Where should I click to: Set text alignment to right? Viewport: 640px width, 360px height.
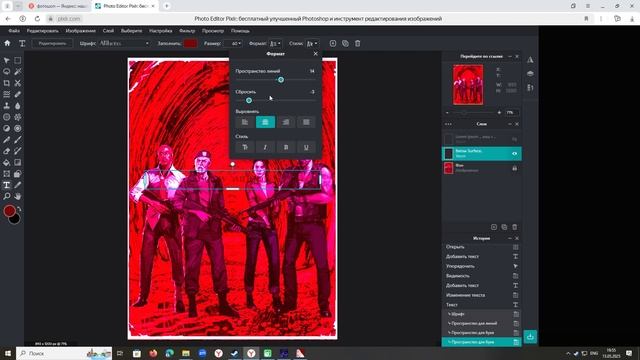286,122
